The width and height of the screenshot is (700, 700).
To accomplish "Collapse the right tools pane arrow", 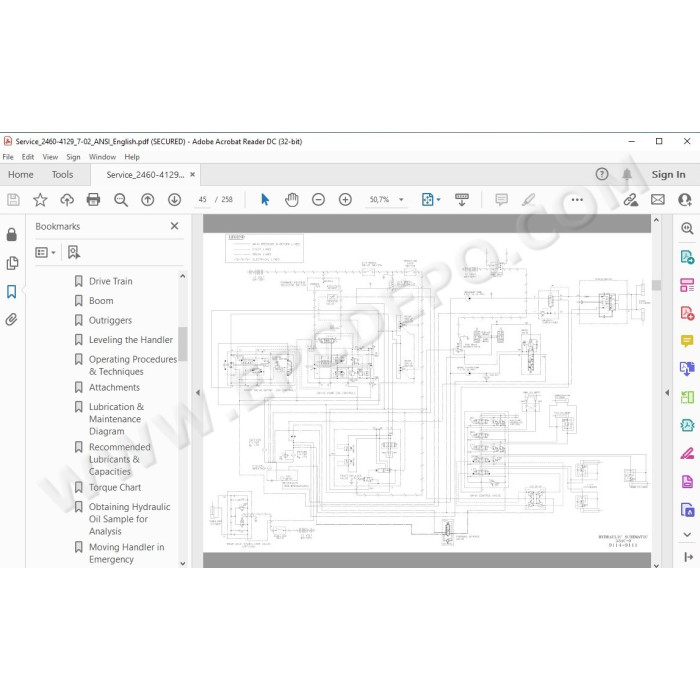I will point(667,393).
